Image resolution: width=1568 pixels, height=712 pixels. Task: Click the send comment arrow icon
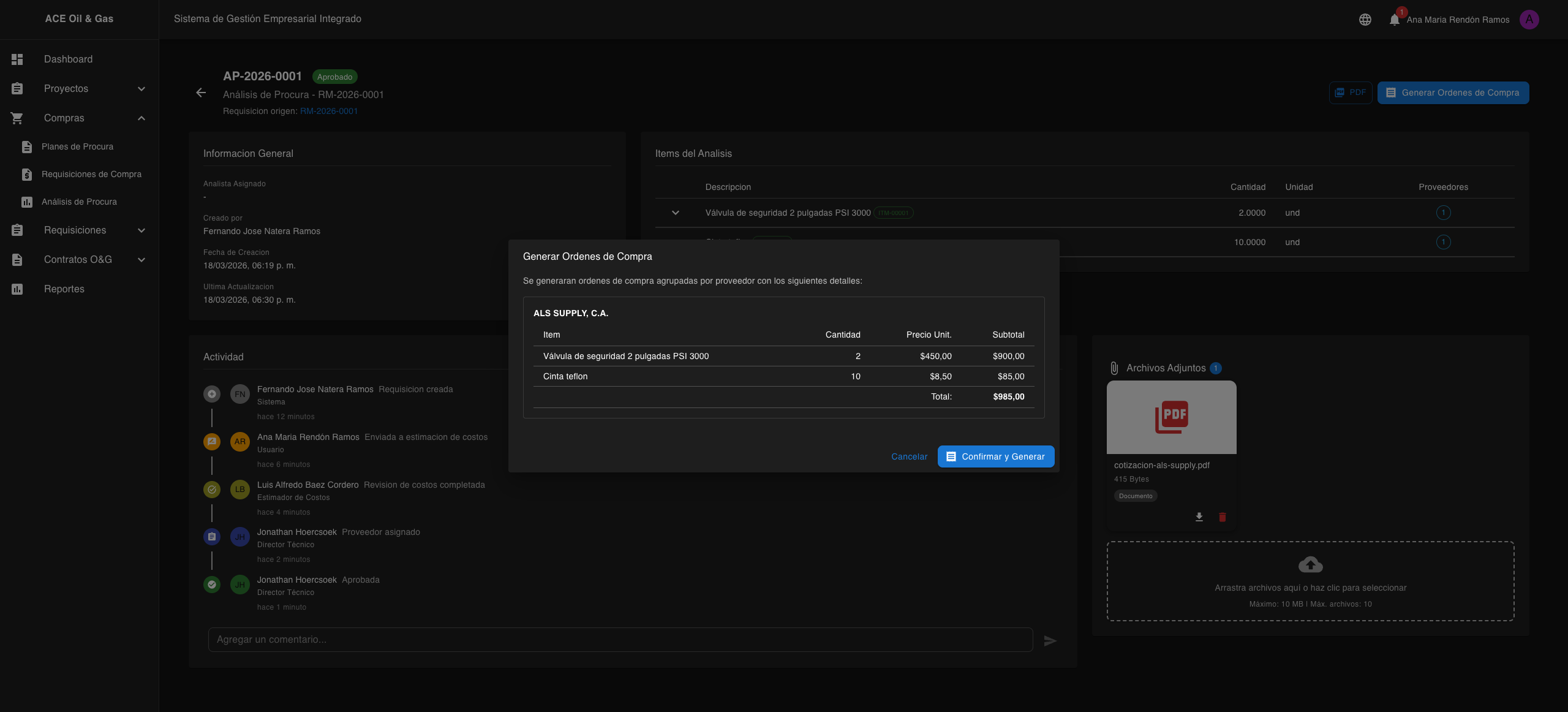1050,640
